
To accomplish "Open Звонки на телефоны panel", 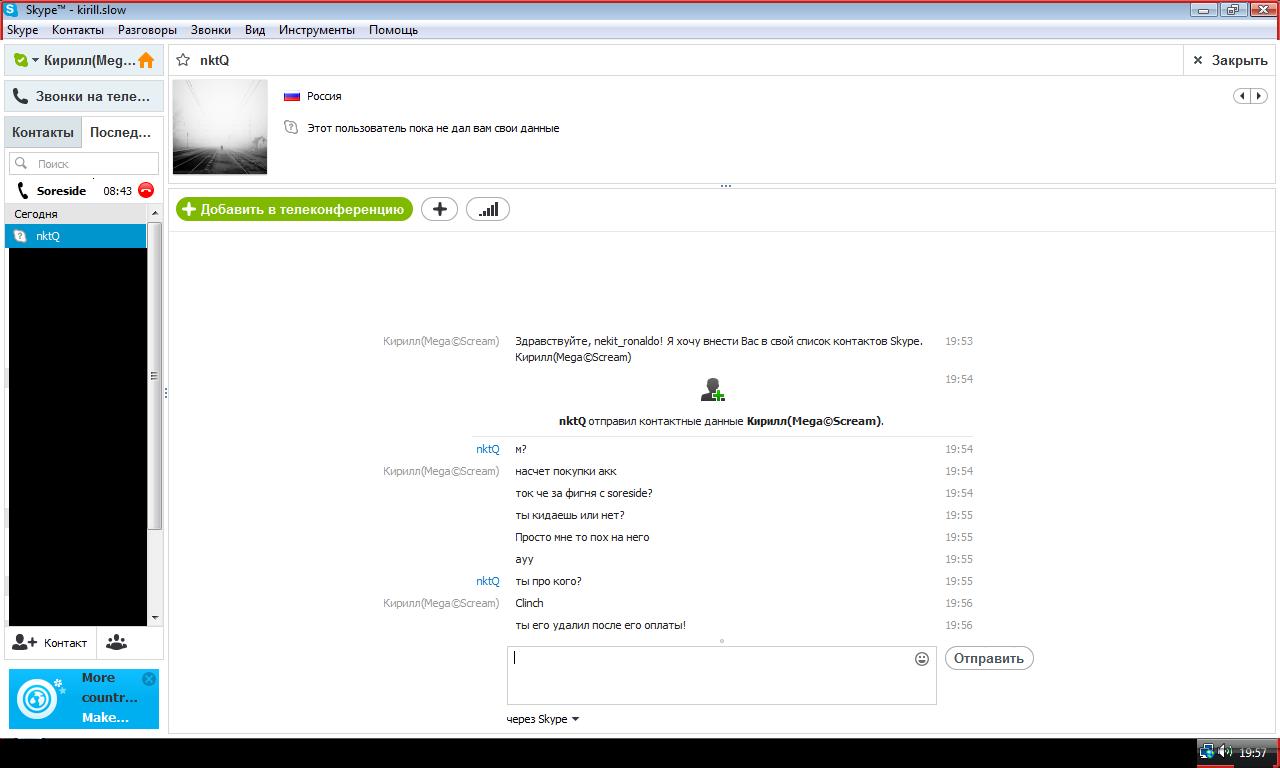I will (x=84, y=96).
